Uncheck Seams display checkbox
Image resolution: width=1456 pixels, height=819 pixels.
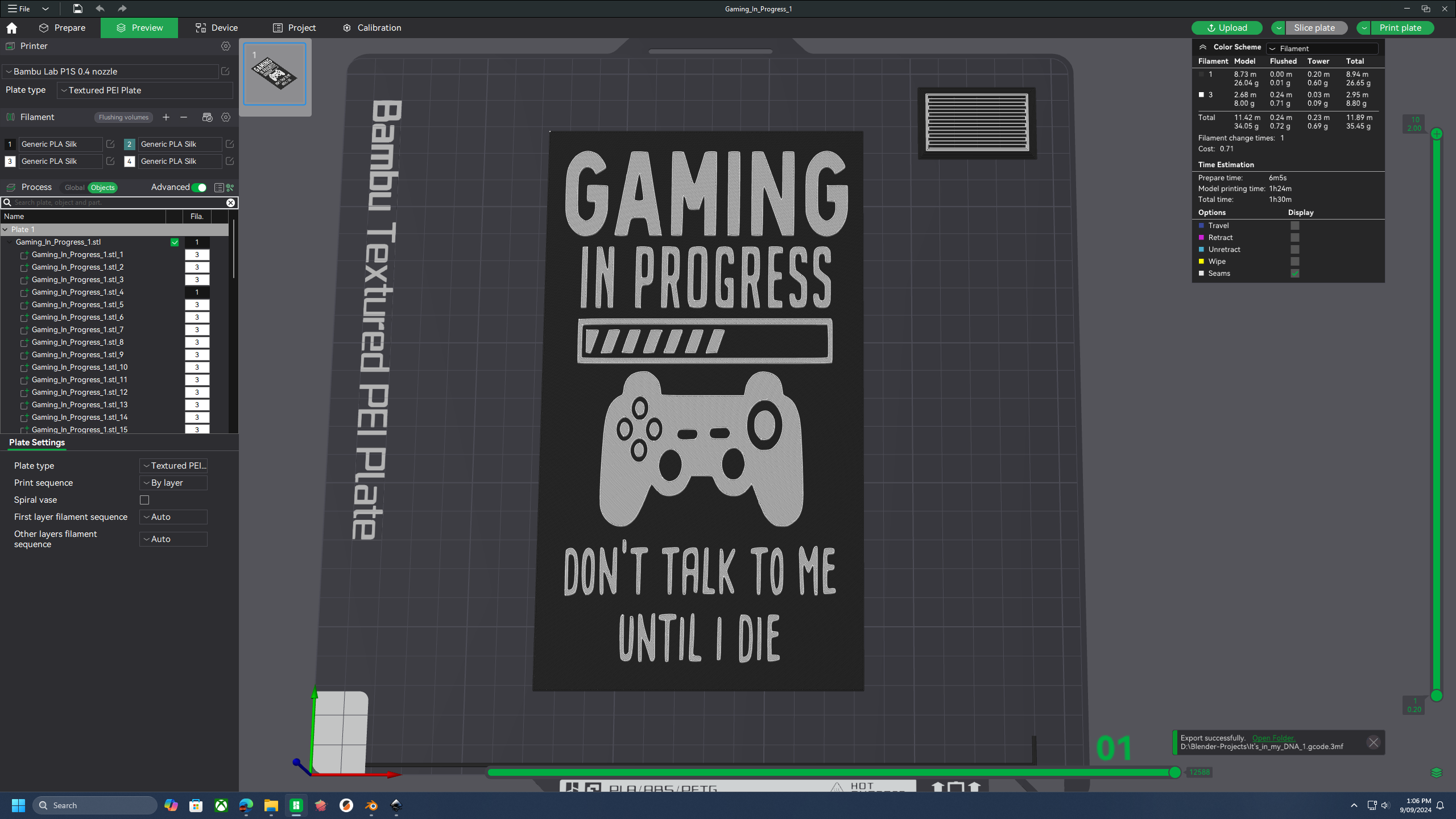[x=1295, y=274]
